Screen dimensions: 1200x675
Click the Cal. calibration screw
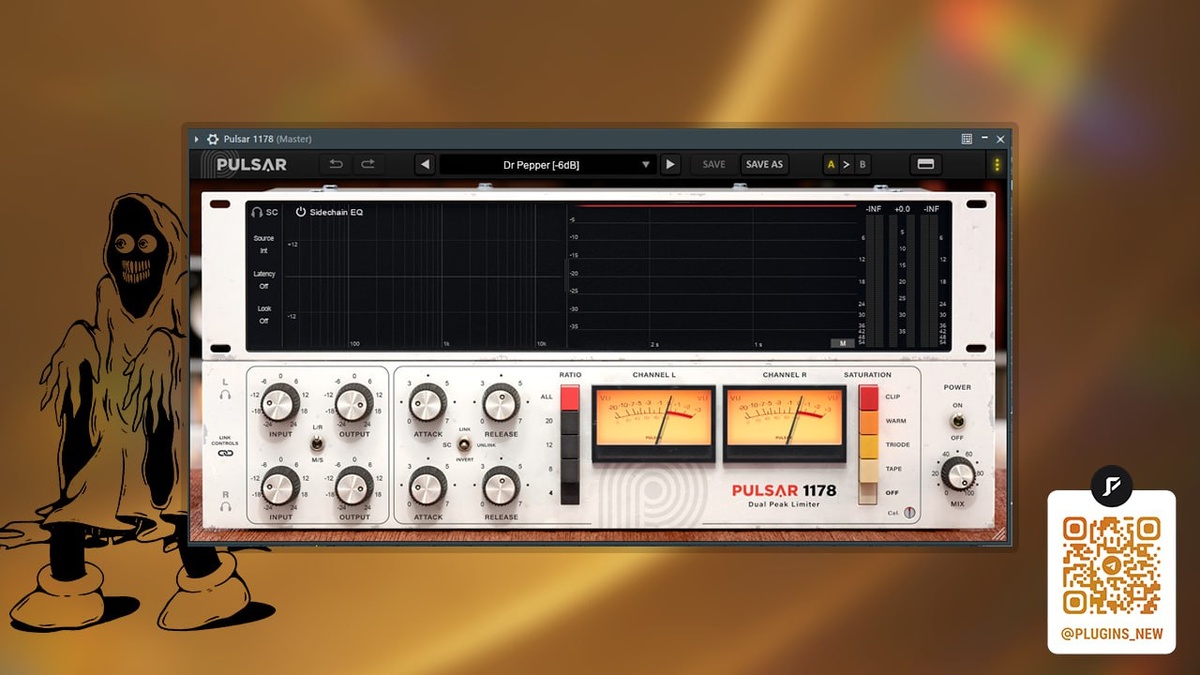coord(909,513)
